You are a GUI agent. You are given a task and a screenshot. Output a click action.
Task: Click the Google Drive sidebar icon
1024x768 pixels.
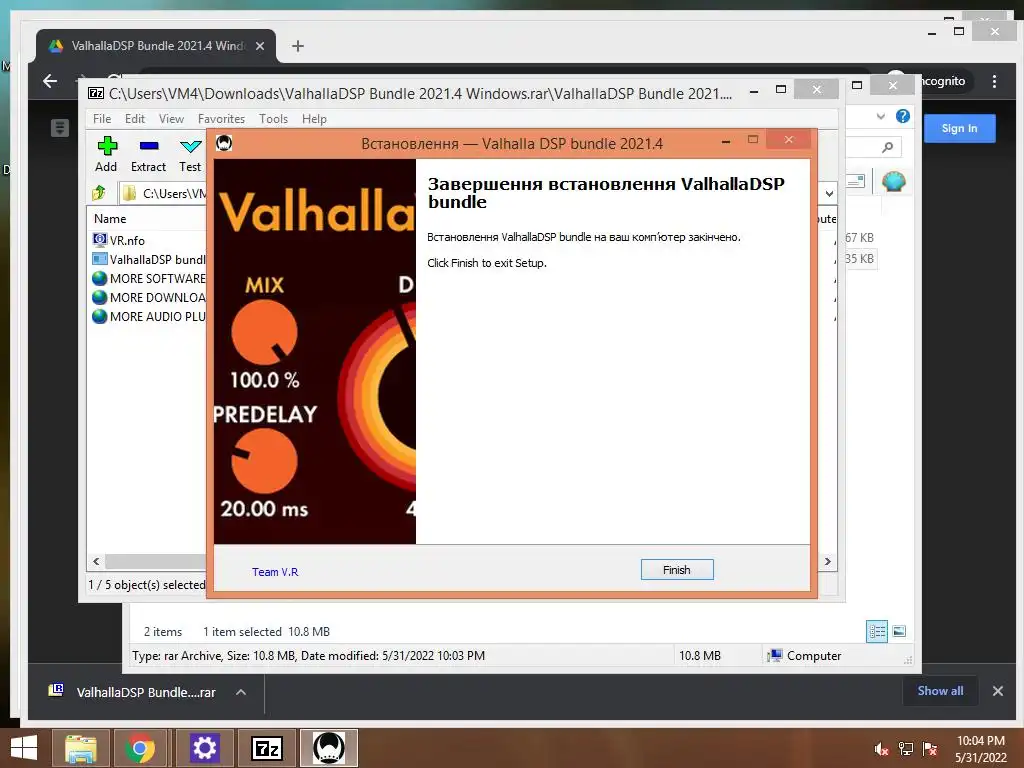click(59, 127)
